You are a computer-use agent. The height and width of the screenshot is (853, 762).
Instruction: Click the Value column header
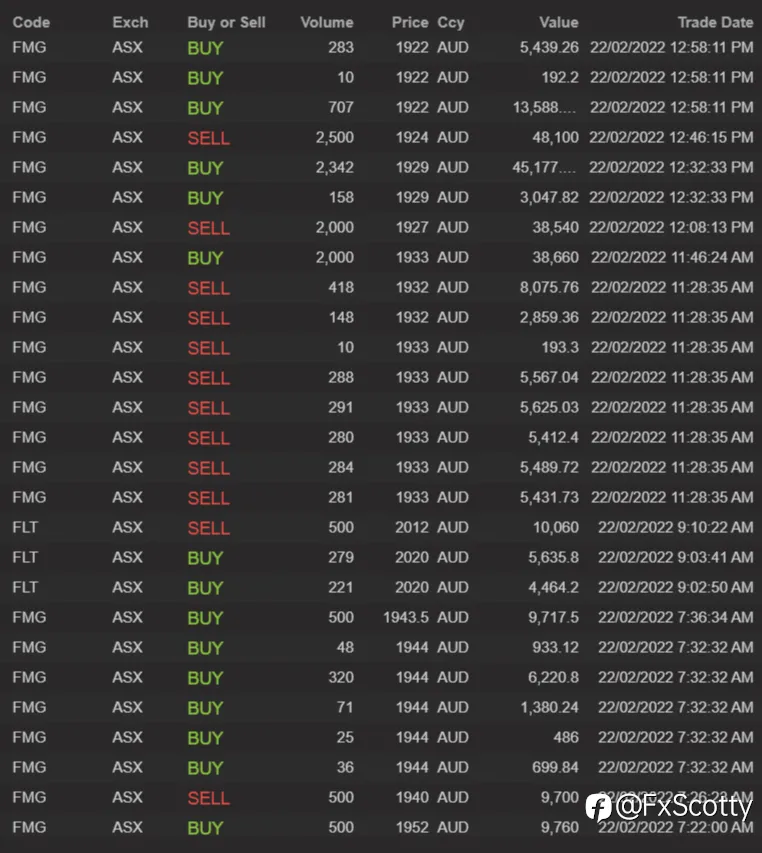coord(559,22)
